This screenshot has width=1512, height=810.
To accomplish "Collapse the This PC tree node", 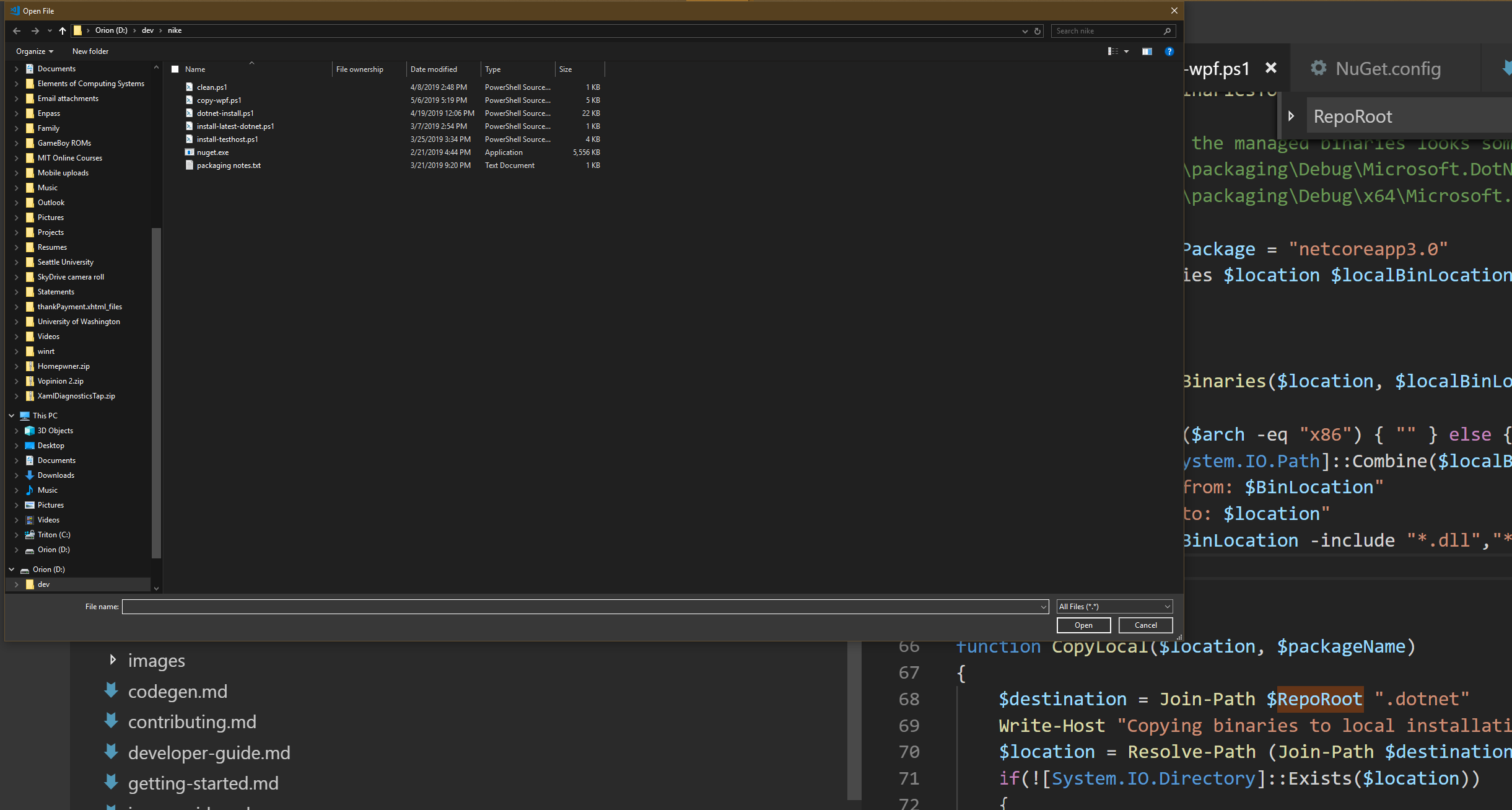I will tap(12, 416).
